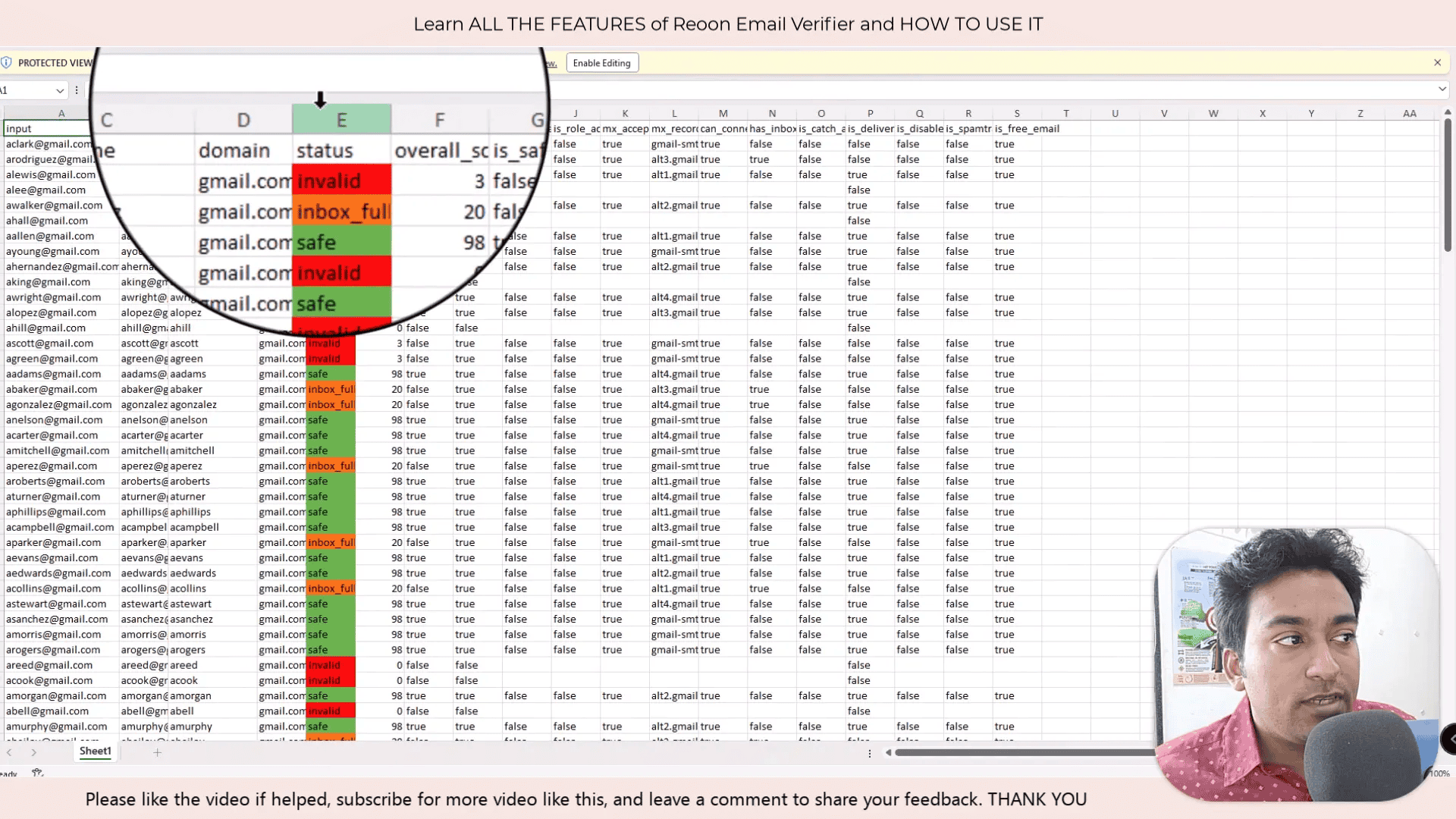The height and width of the screenshot is (819, 1456).
Task: Select the score 20 cell in aperez row
Action: pyautogui.click(x=380, y=466)
